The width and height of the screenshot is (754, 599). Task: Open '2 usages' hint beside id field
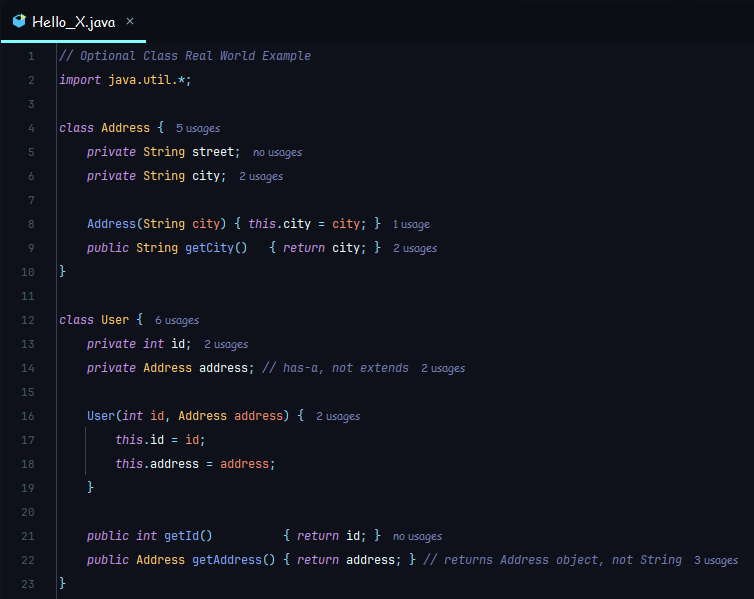pos(226,344)
